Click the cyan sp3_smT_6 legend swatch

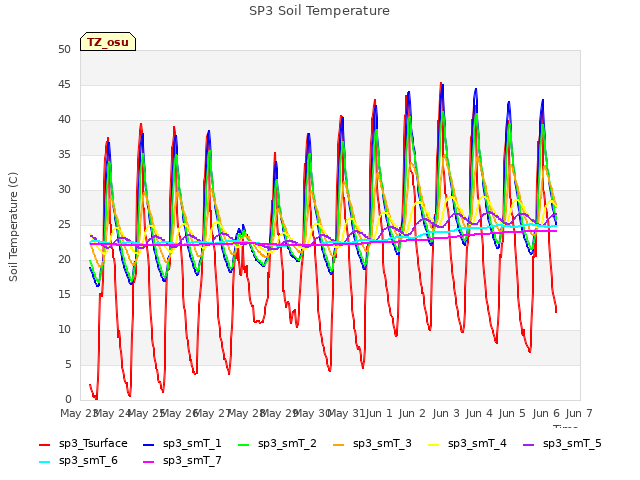pyautogui.click(x=44, y=462)
